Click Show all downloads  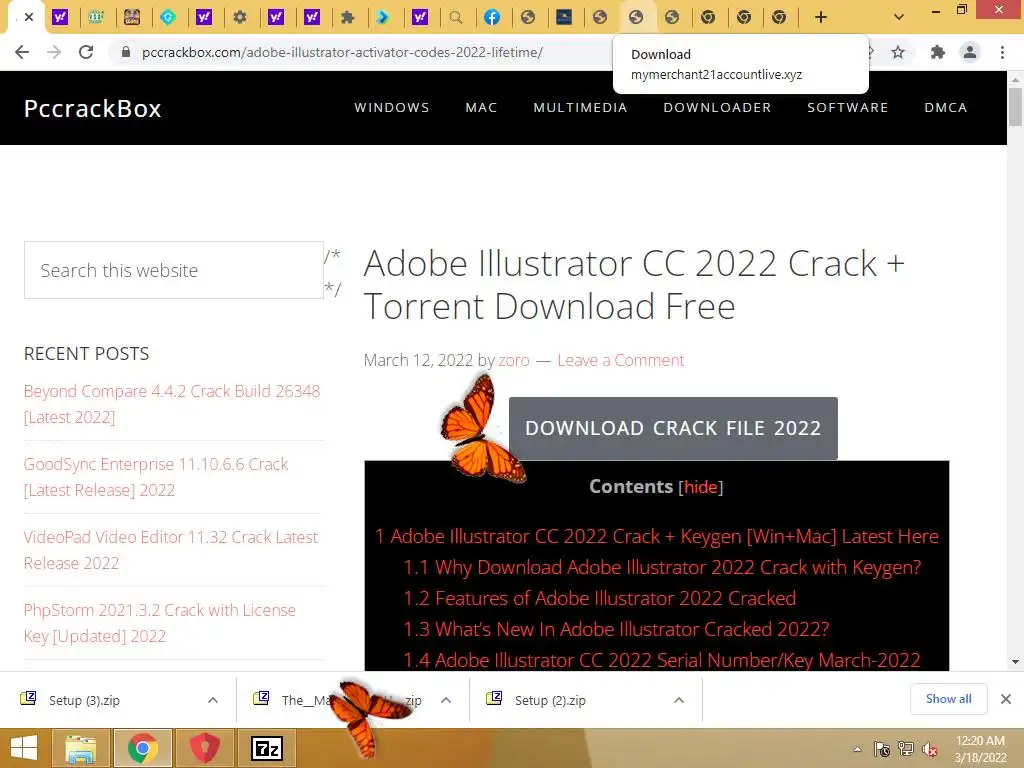948,699
